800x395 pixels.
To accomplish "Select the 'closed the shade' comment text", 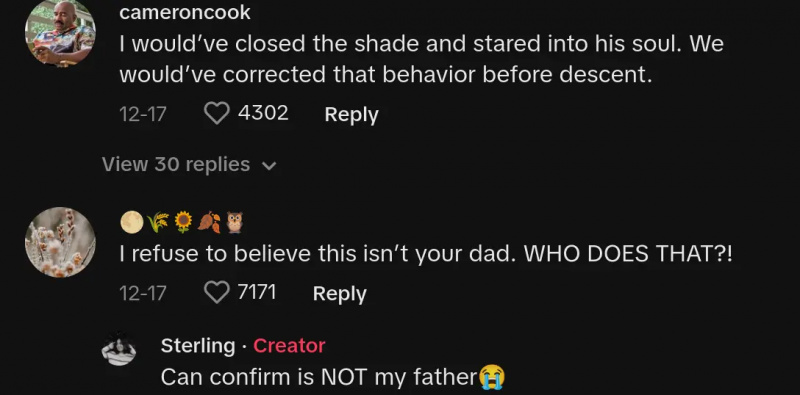I will coord(421,60).
